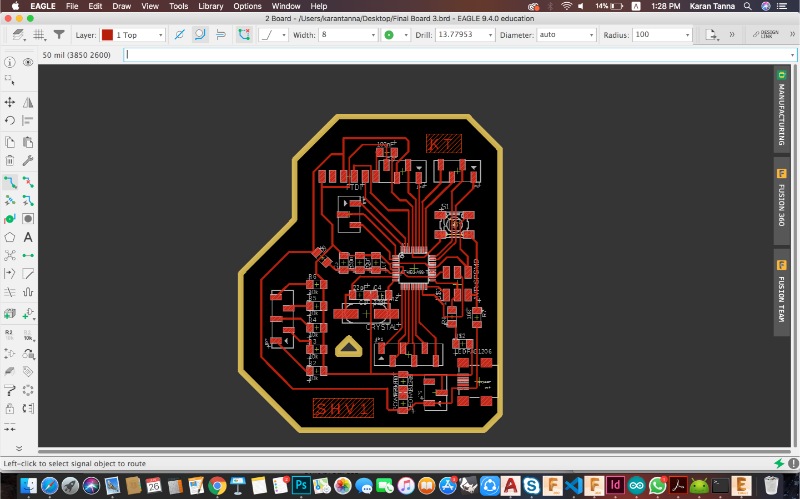Select the Paste tool

(28, 142)
